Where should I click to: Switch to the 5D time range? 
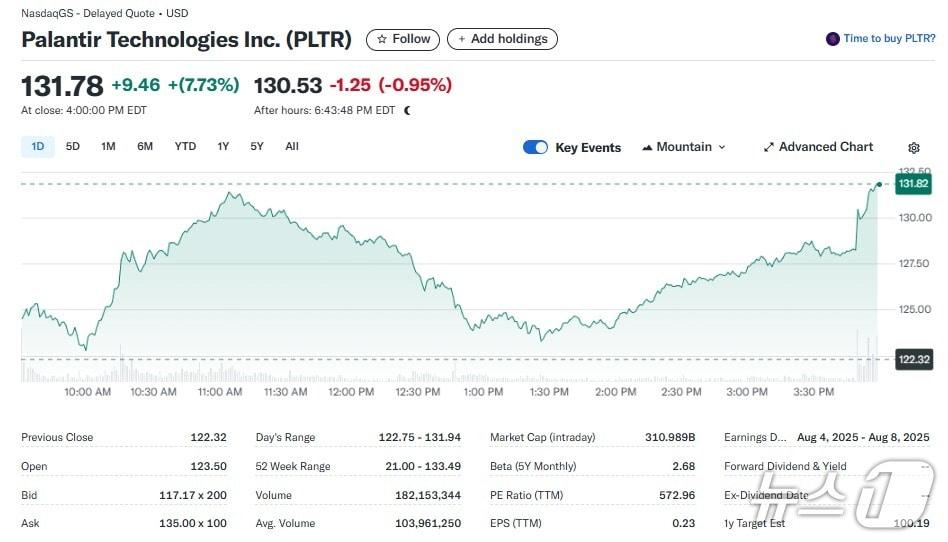click(73, 146)
